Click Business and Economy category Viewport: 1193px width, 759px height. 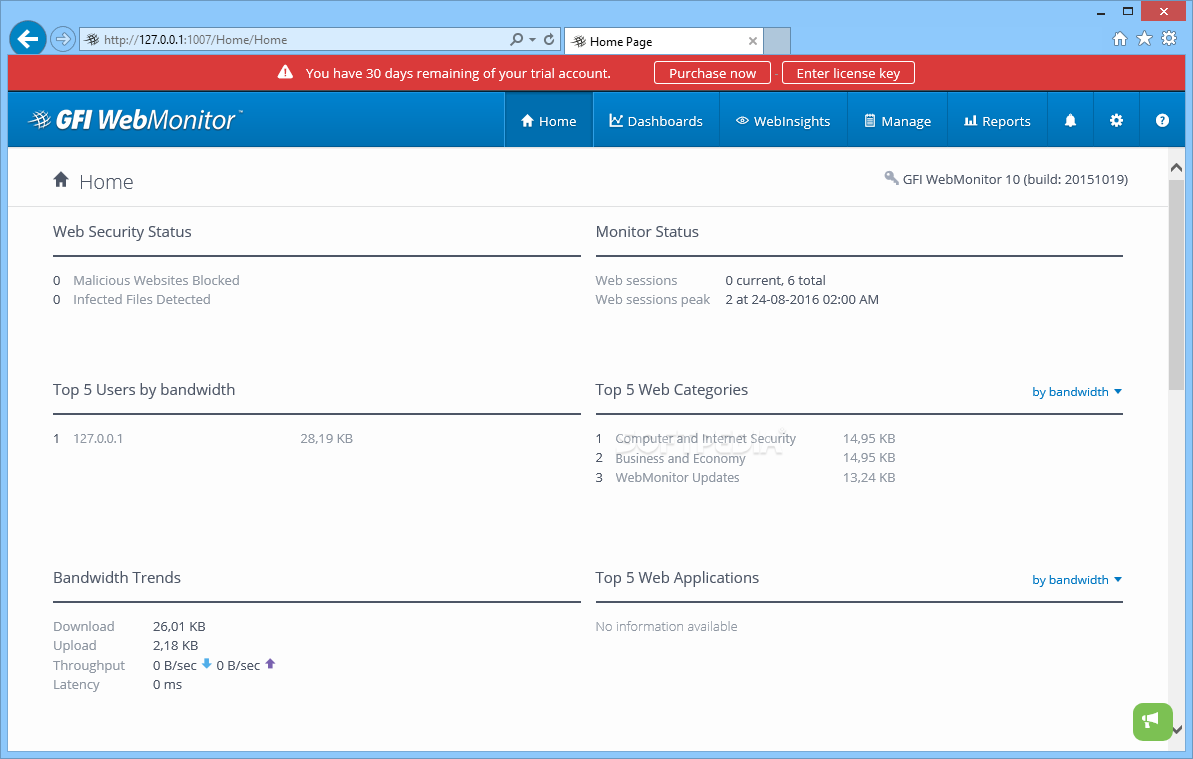tap(680, 459)
